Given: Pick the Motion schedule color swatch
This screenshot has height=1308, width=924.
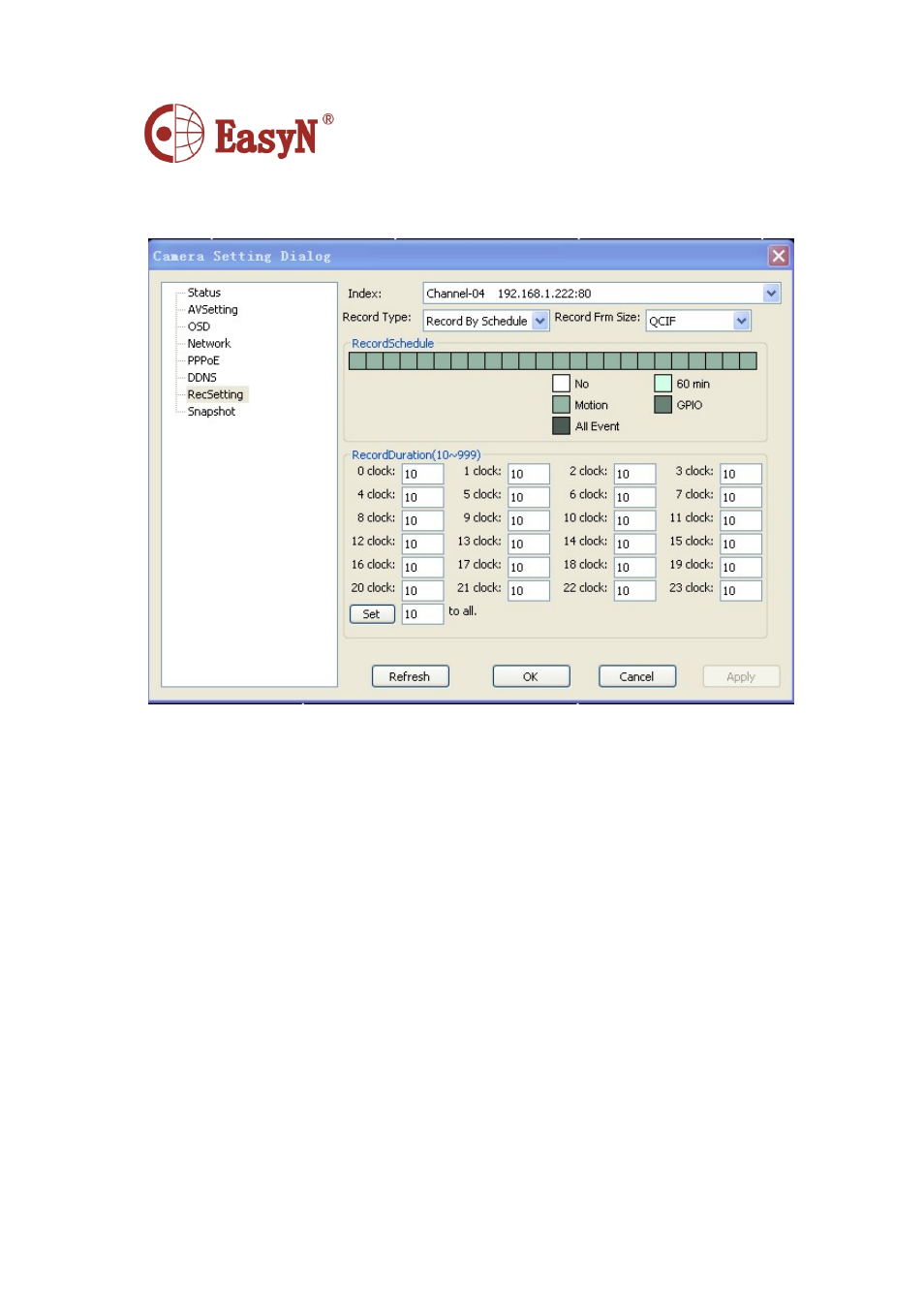Looking at the screenshot, I should (x=561, y=405).
